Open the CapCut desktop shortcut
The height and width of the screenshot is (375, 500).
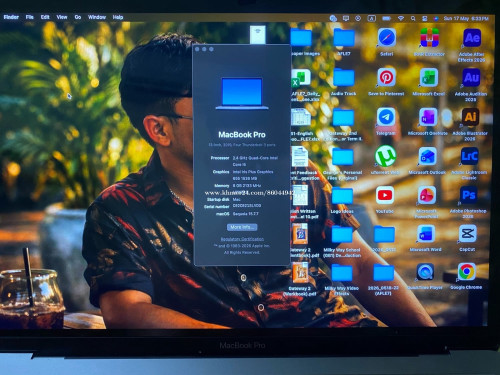point(467,234)
